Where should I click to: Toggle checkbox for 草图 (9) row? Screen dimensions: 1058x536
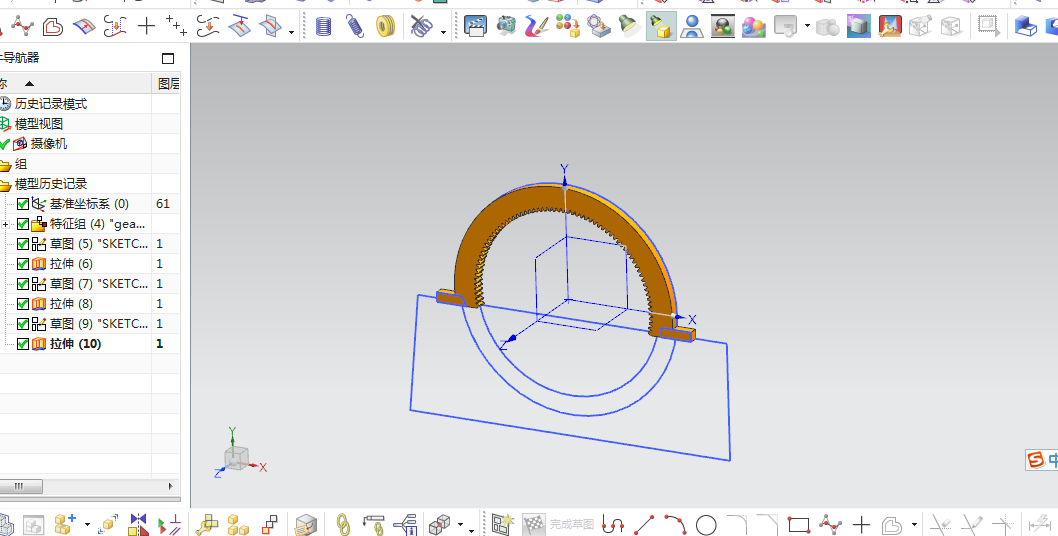point(23,324)
